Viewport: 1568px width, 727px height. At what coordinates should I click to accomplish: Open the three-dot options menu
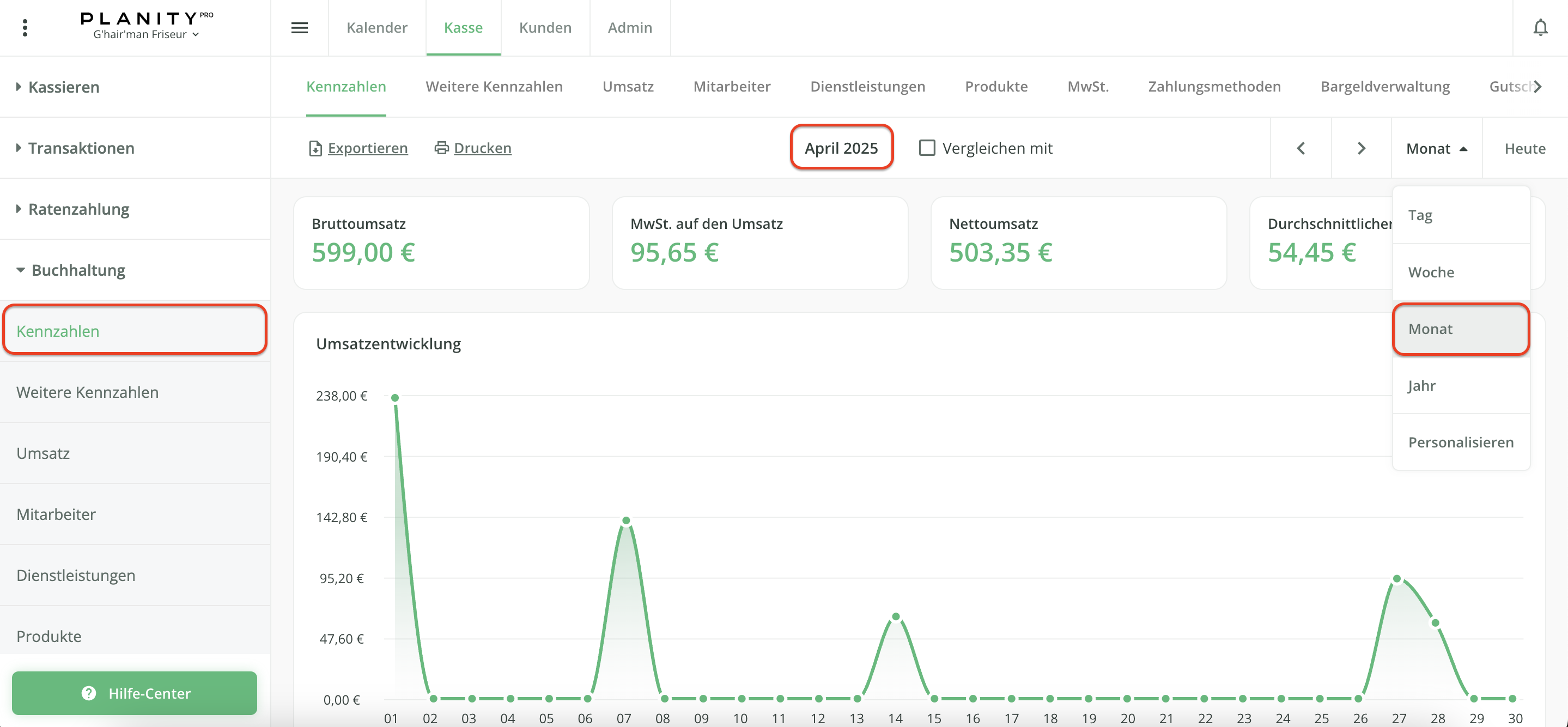pyautogui.click(x=25, y=27)
